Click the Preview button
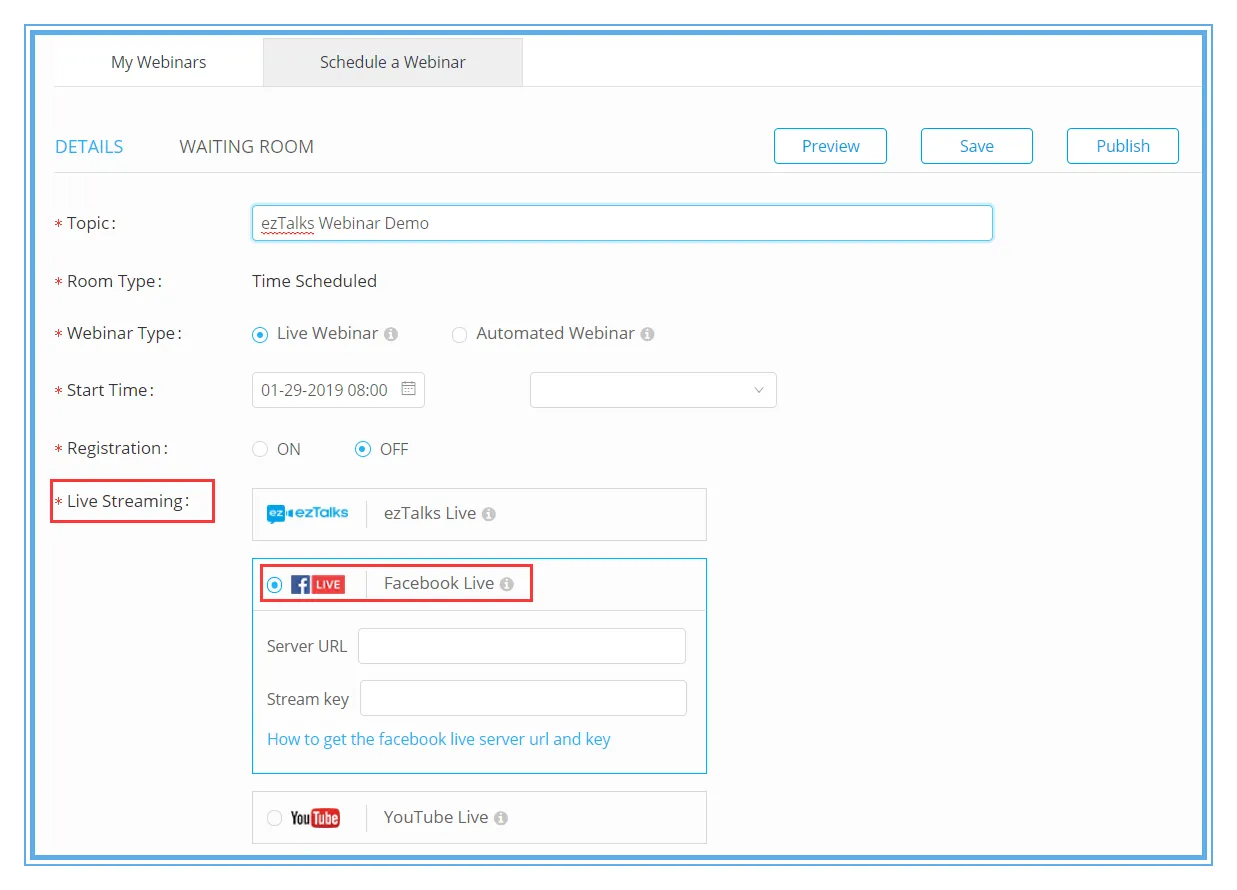The image size is (1237, 890). click(x=830, y=146)
